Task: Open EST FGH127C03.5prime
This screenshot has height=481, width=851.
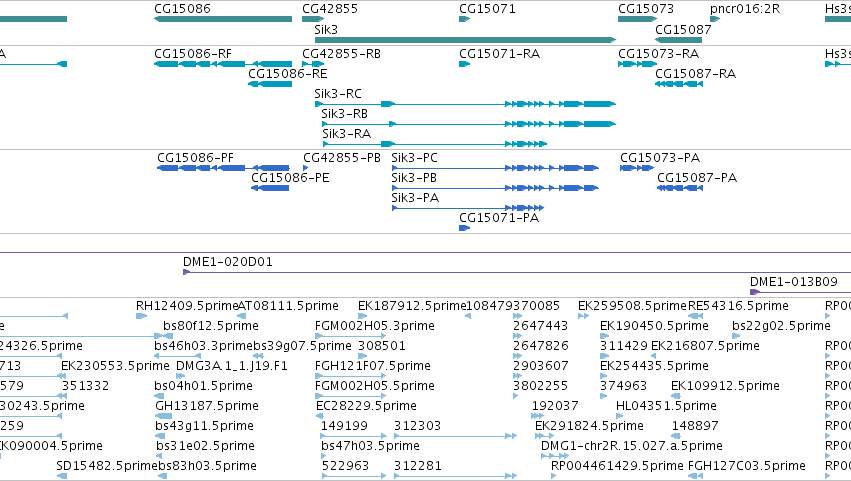Action: [x=746, y=467]
